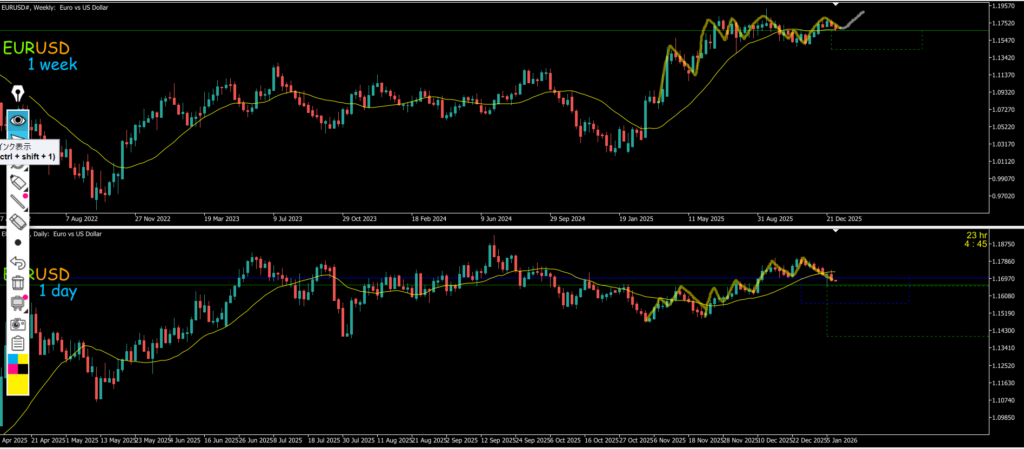Open the whiteboard mode icon

[18, 303]
